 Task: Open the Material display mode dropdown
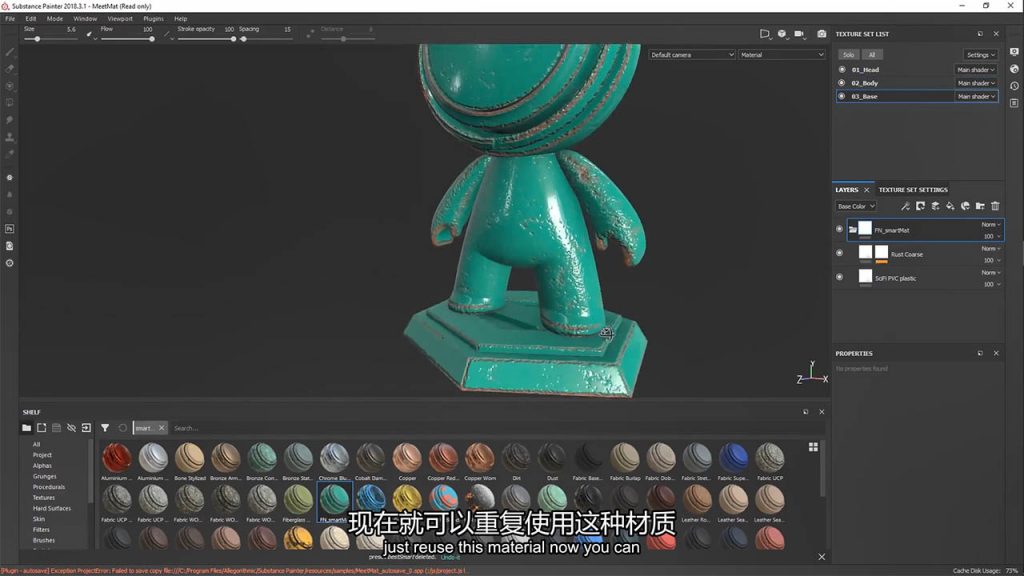coord(782,55)
